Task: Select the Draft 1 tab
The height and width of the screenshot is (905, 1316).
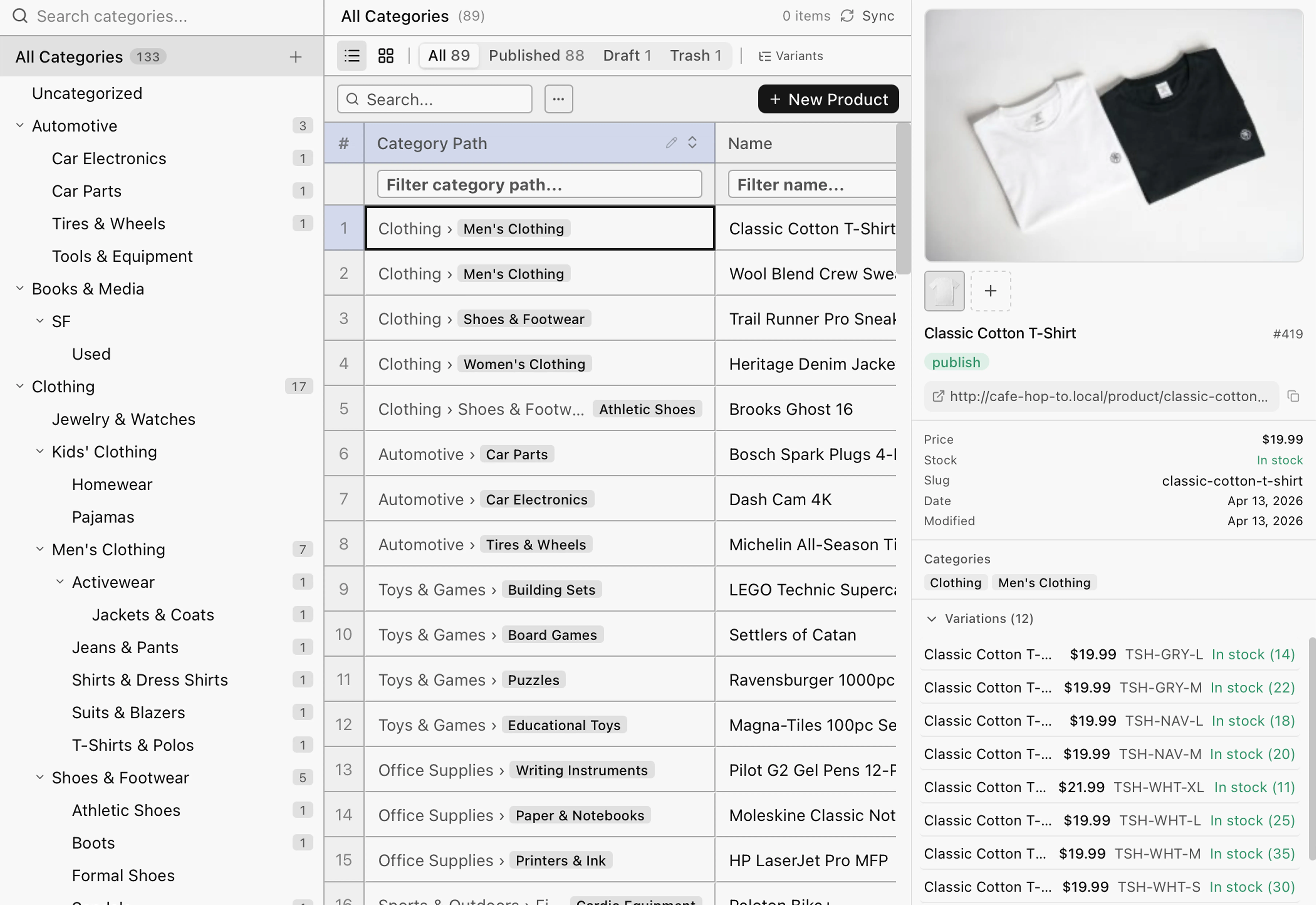Action: point(627,55)
